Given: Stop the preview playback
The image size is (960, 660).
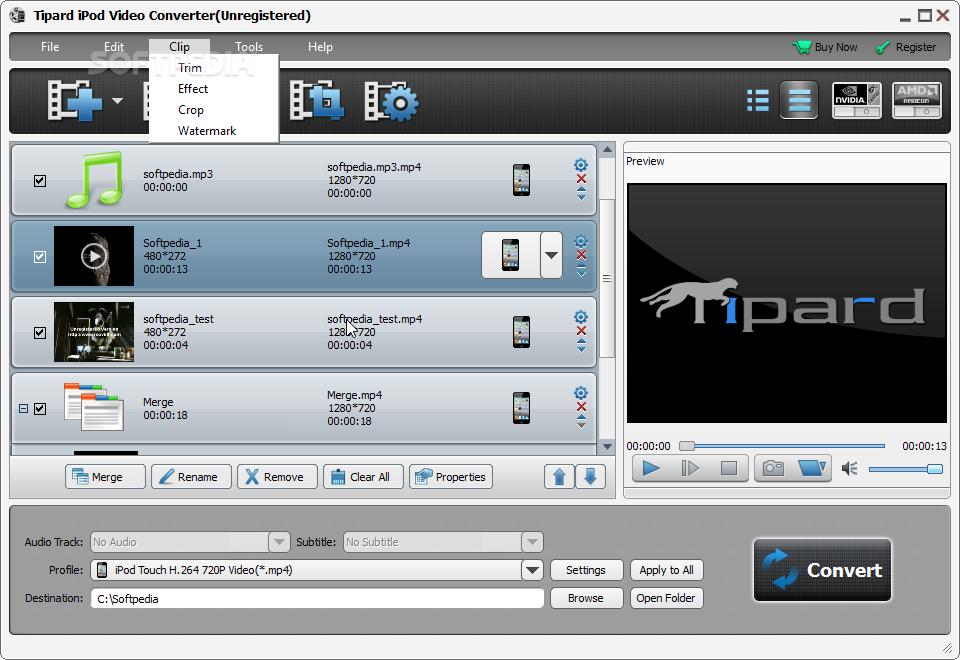Looking at the screenshot, I should (729, 468).
